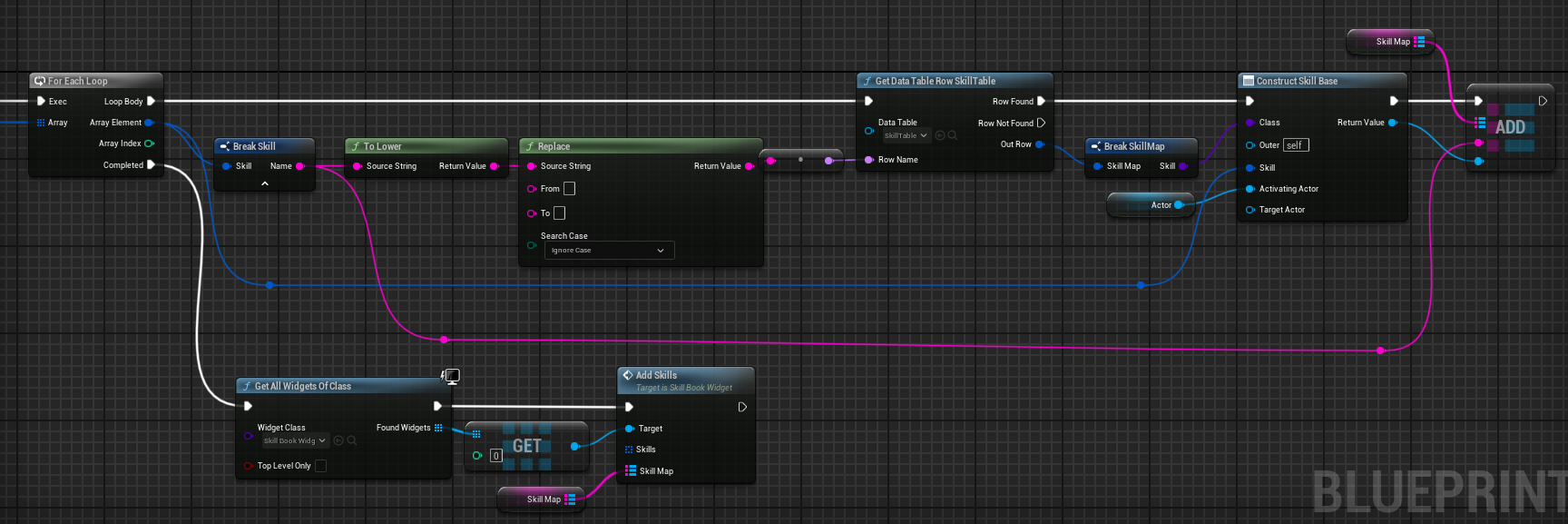This screenshot has width=1568, height=524.
Task: Click the Target Actor input pin
Action: pyautogui.click(x=1250, y=210)
